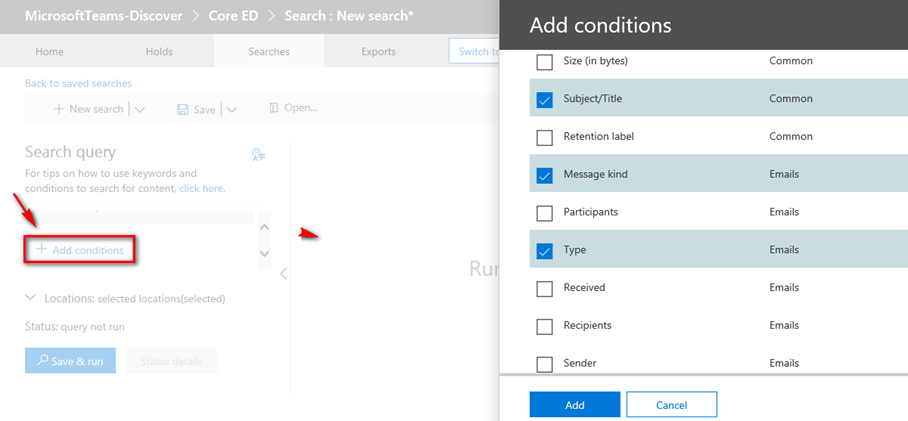Image resolution: width=908 pixels, height=421 pixels.
Task: Check the Sender checkbox
Action: click(544, 364)
